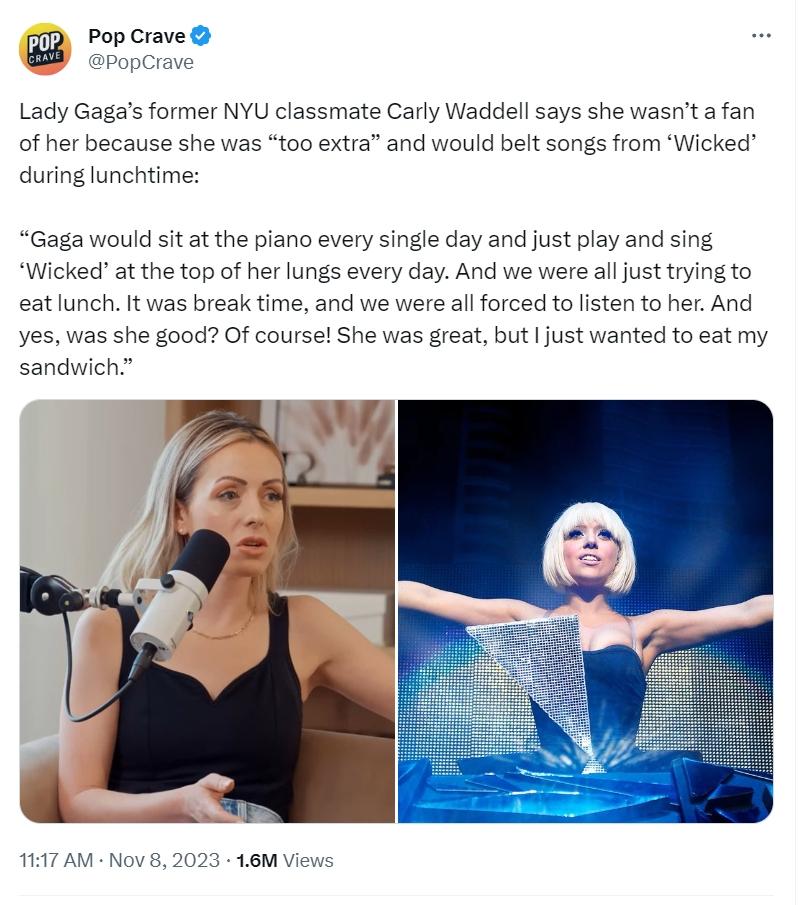Viewport: 801px width, 905px height.
Task: Click the quoted paragraph about 'Wicked'
Action: click(394, 303)
